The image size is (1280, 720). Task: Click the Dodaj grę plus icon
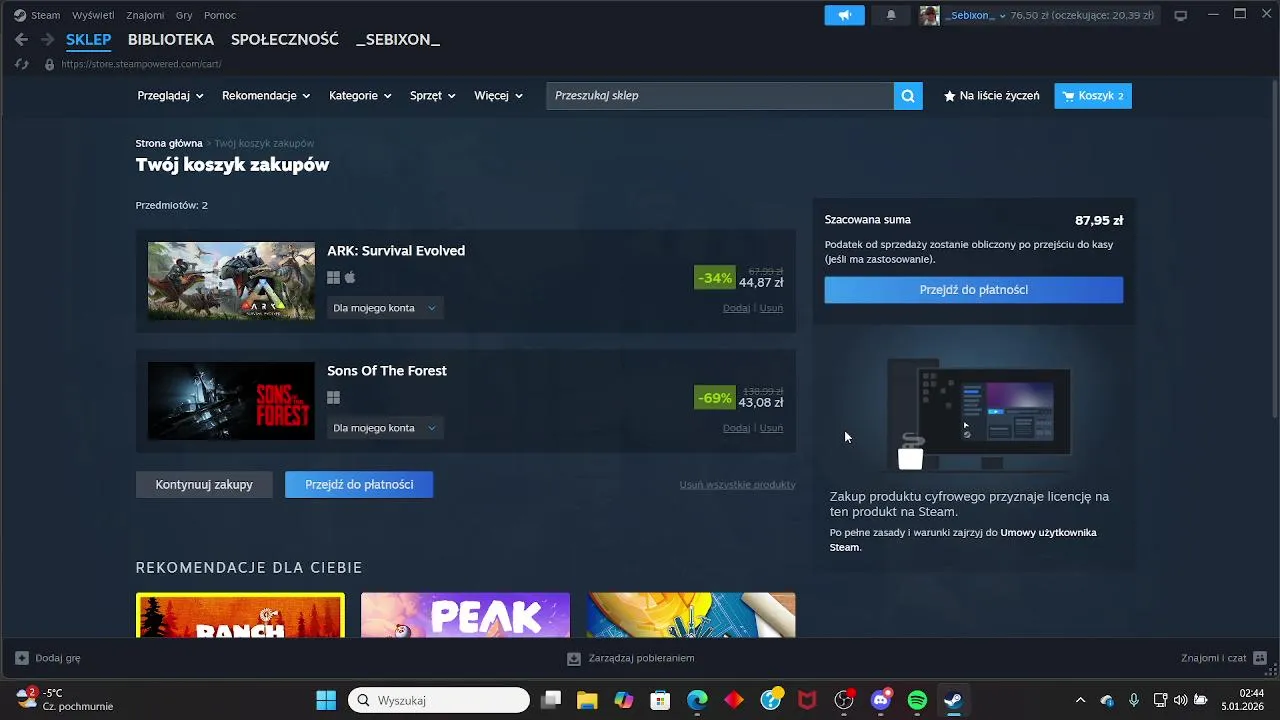(22, 658)
